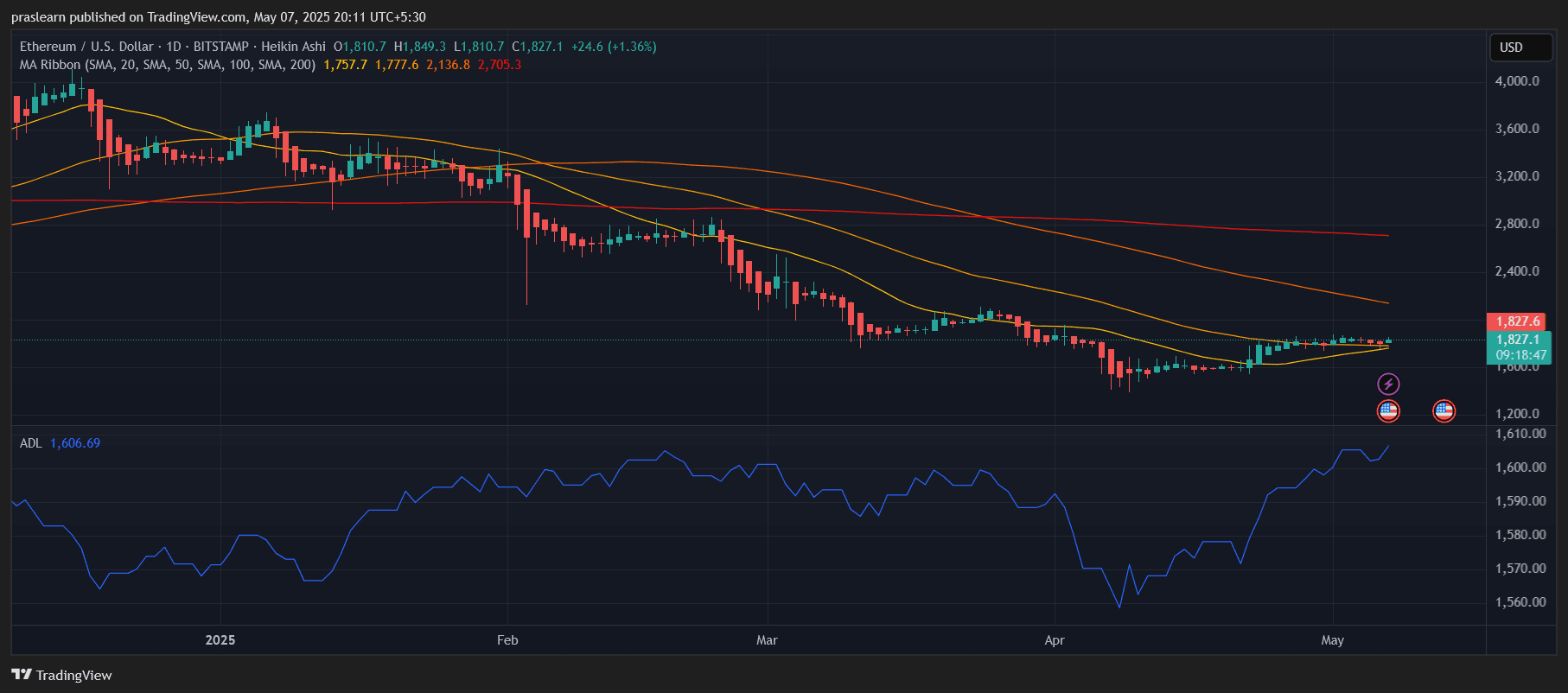The image size is (1568, 693).
Task: Click the Apr label on the time axis
Action: (1054, 640)
